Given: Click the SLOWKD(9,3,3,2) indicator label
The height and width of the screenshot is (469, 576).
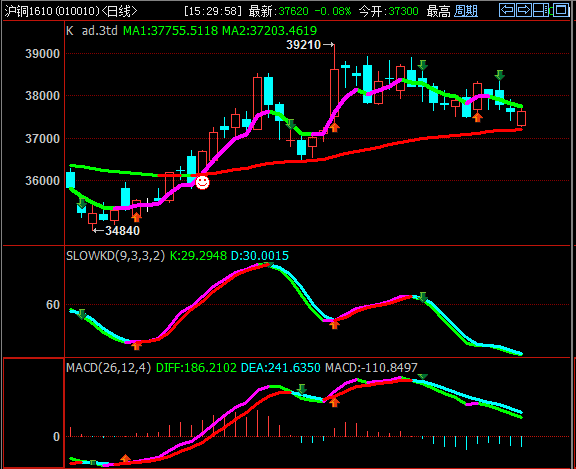Looking at the screenshot, I should click(x=115, y=256).
